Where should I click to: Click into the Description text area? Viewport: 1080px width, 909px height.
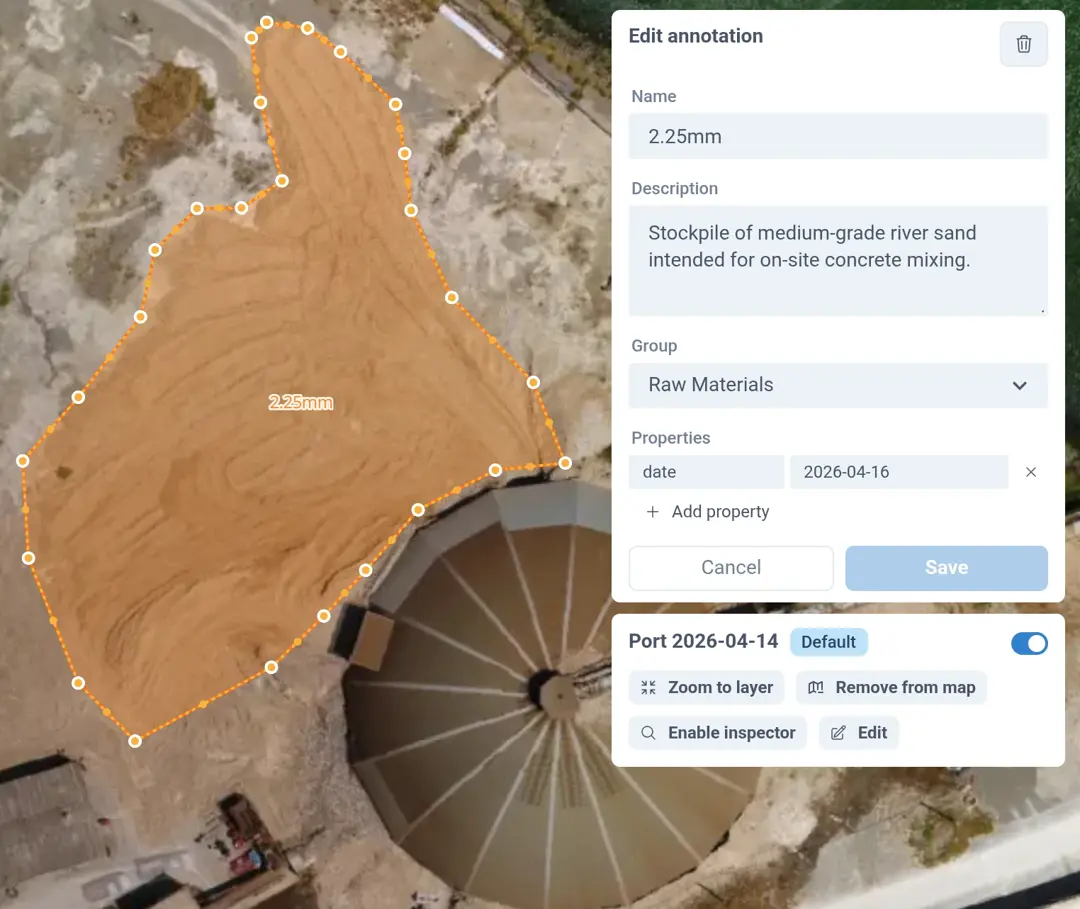click(837, 260)
